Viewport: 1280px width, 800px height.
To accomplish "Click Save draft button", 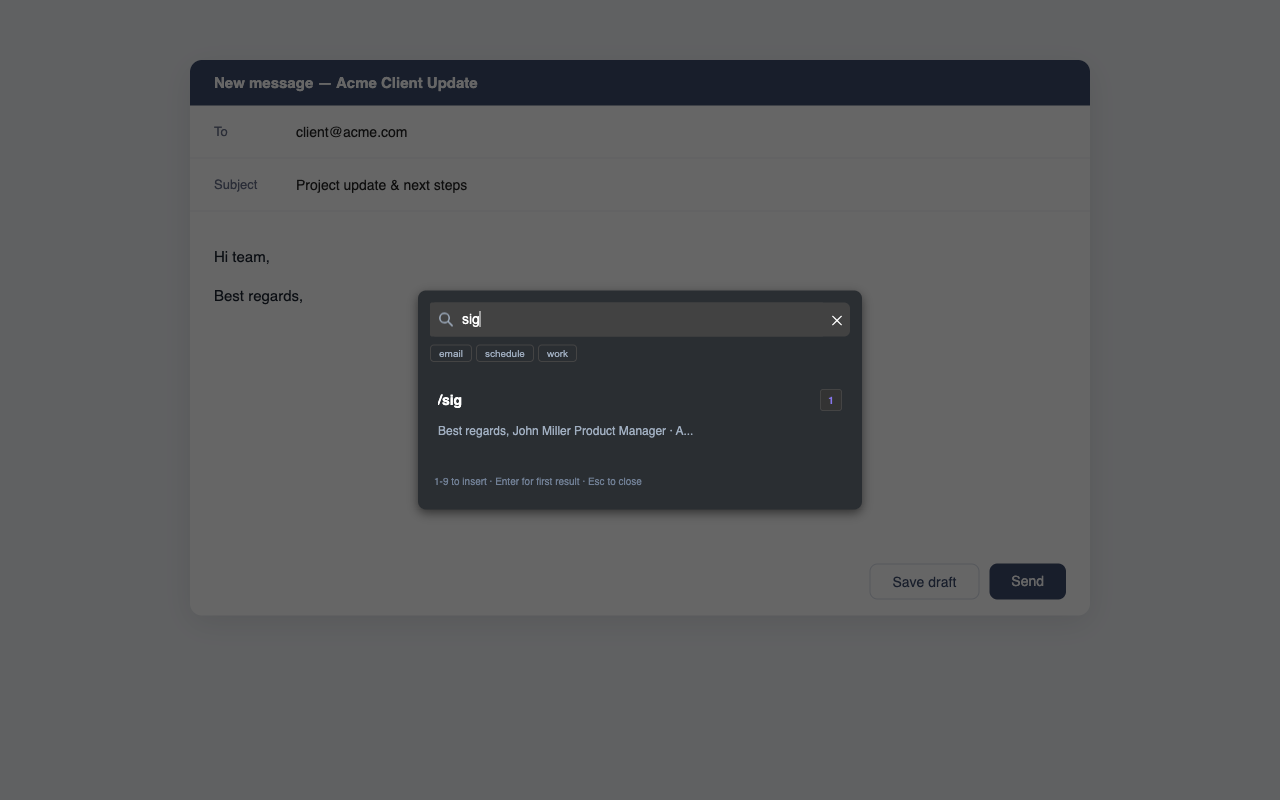I will coord(924,582).
